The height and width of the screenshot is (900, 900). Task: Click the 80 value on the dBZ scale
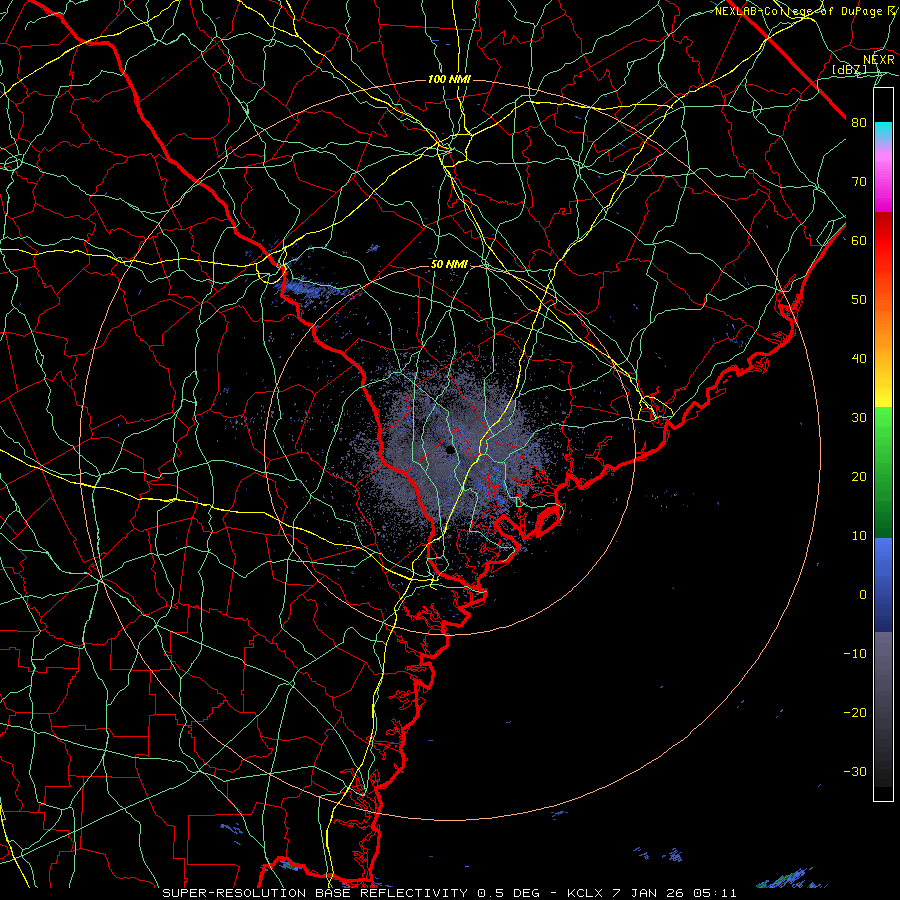(x=859, y=123)
